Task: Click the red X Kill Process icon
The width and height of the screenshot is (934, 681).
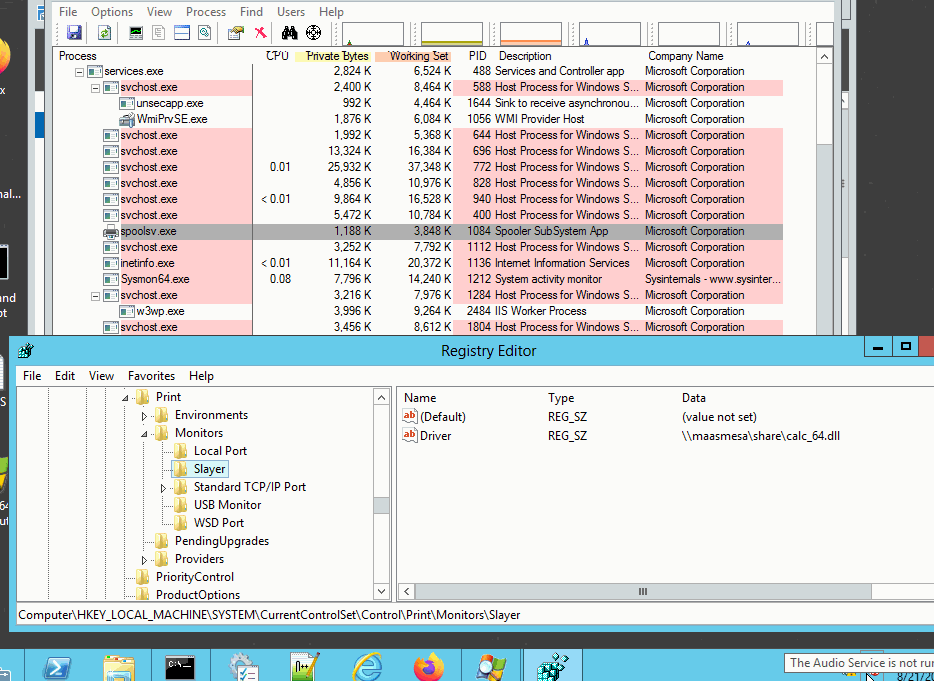Action: [260, 32]
